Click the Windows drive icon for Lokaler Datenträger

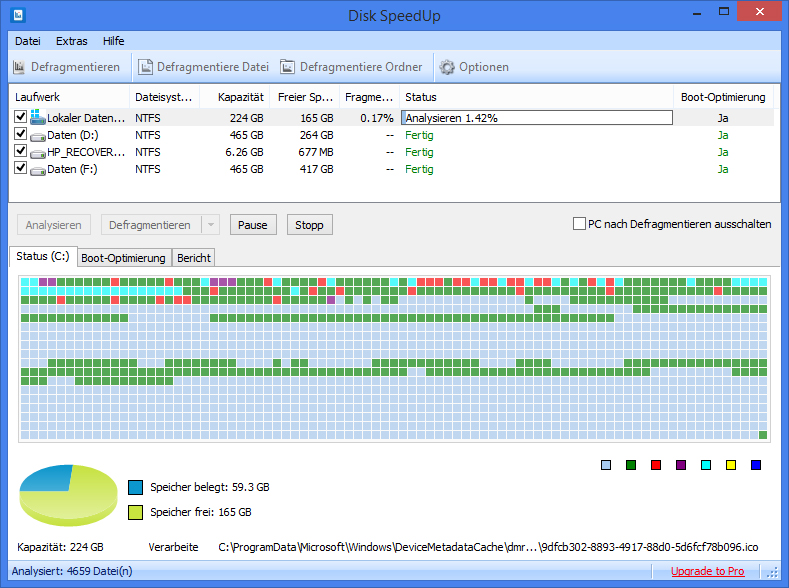38,117
